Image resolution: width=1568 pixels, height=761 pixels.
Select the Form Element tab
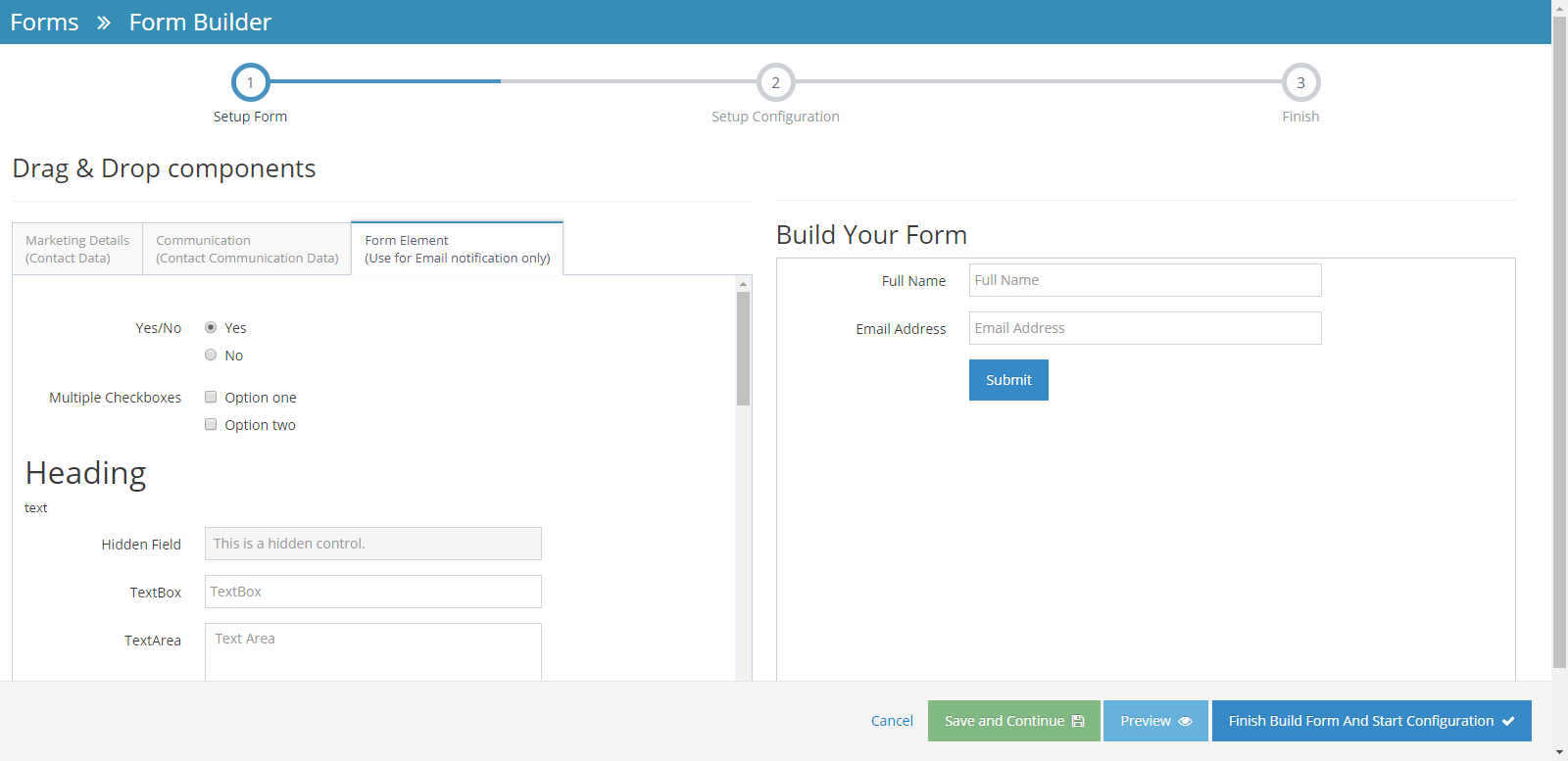pyautogui.click(x=457, y=249)
